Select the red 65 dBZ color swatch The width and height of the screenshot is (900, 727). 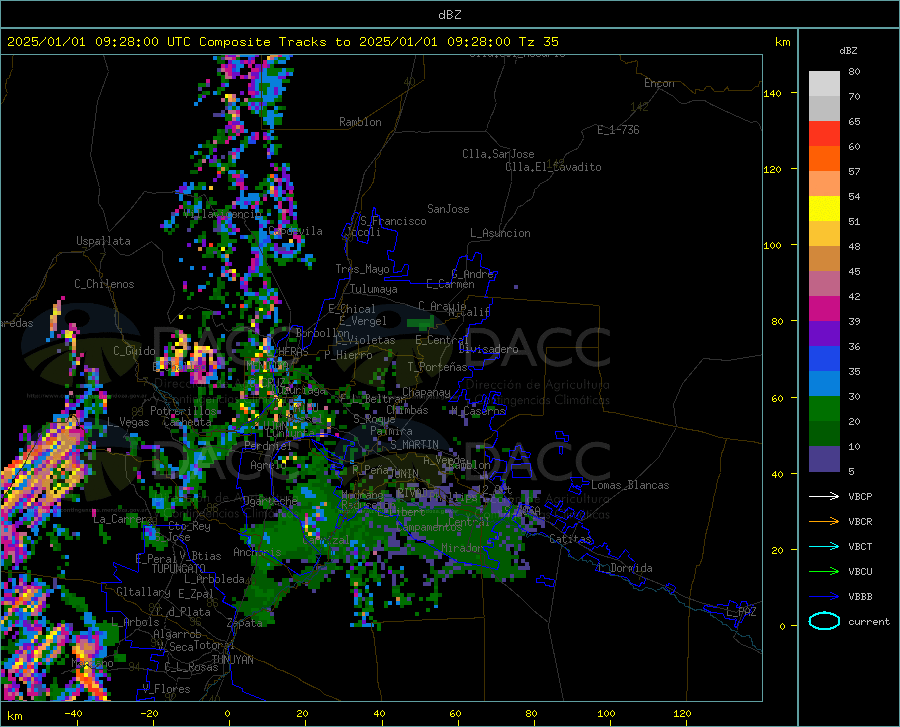click(824, 134)
